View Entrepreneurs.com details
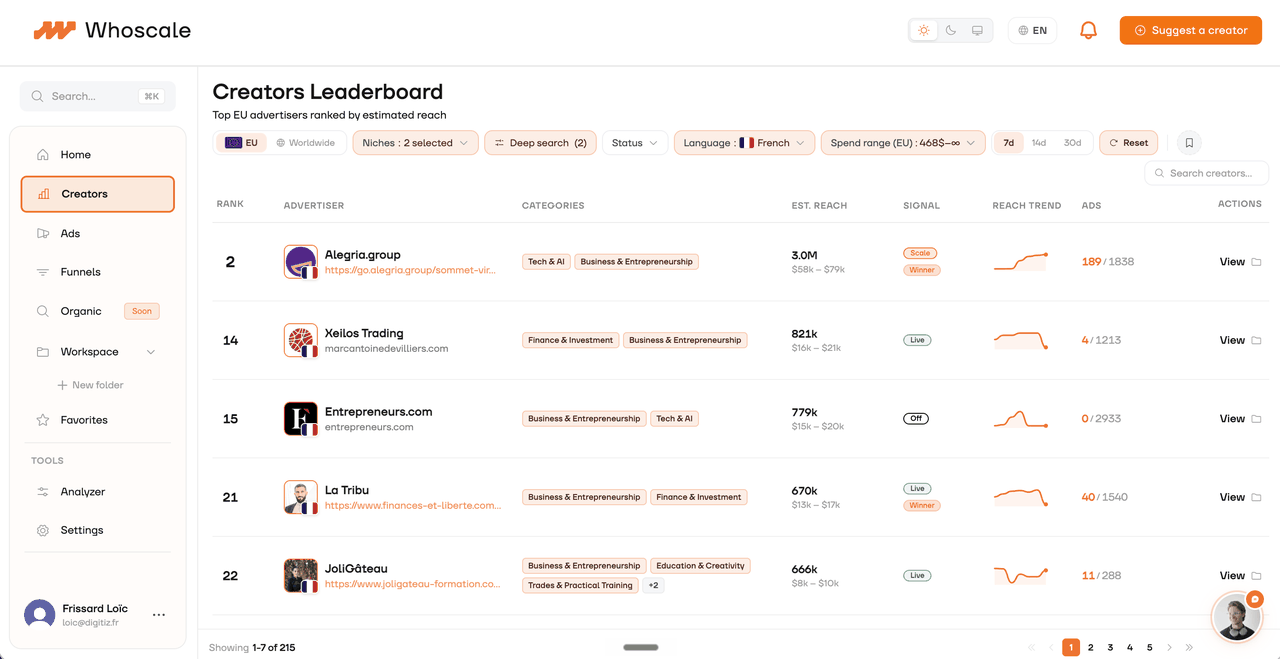The image size is (1280, 659). pos(1232,419)
